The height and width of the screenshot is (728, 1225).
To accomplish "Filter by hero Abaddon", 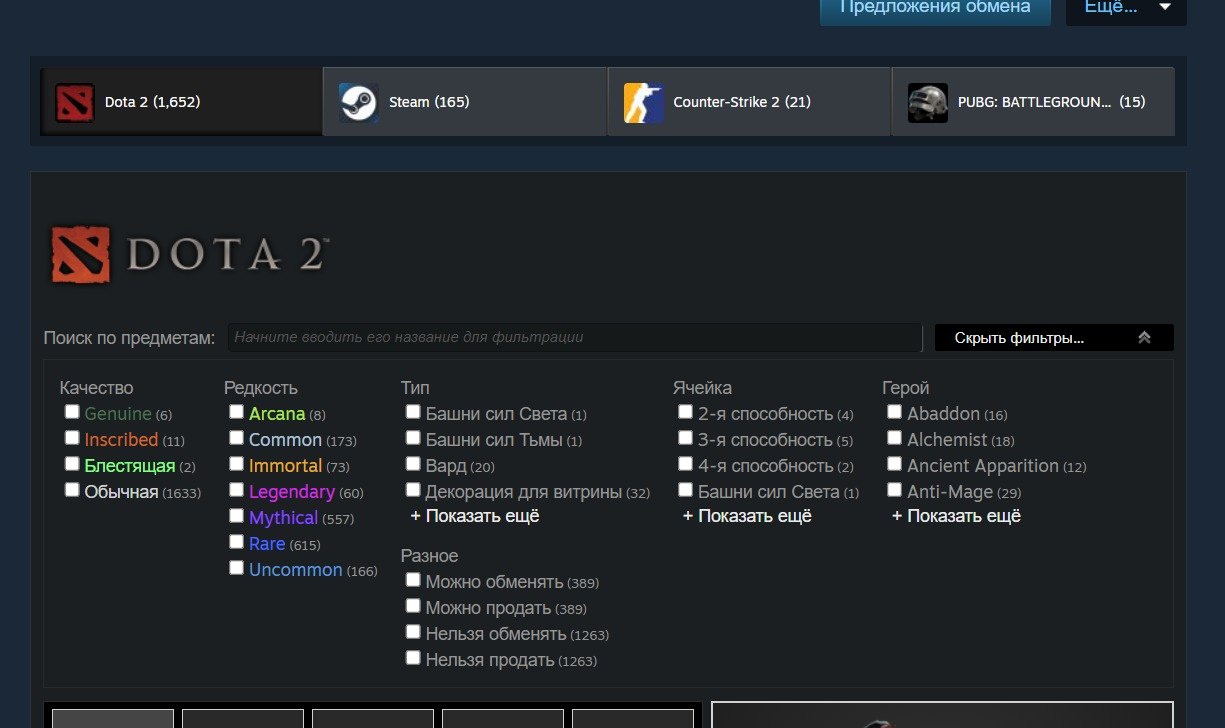I will (894, 412).
